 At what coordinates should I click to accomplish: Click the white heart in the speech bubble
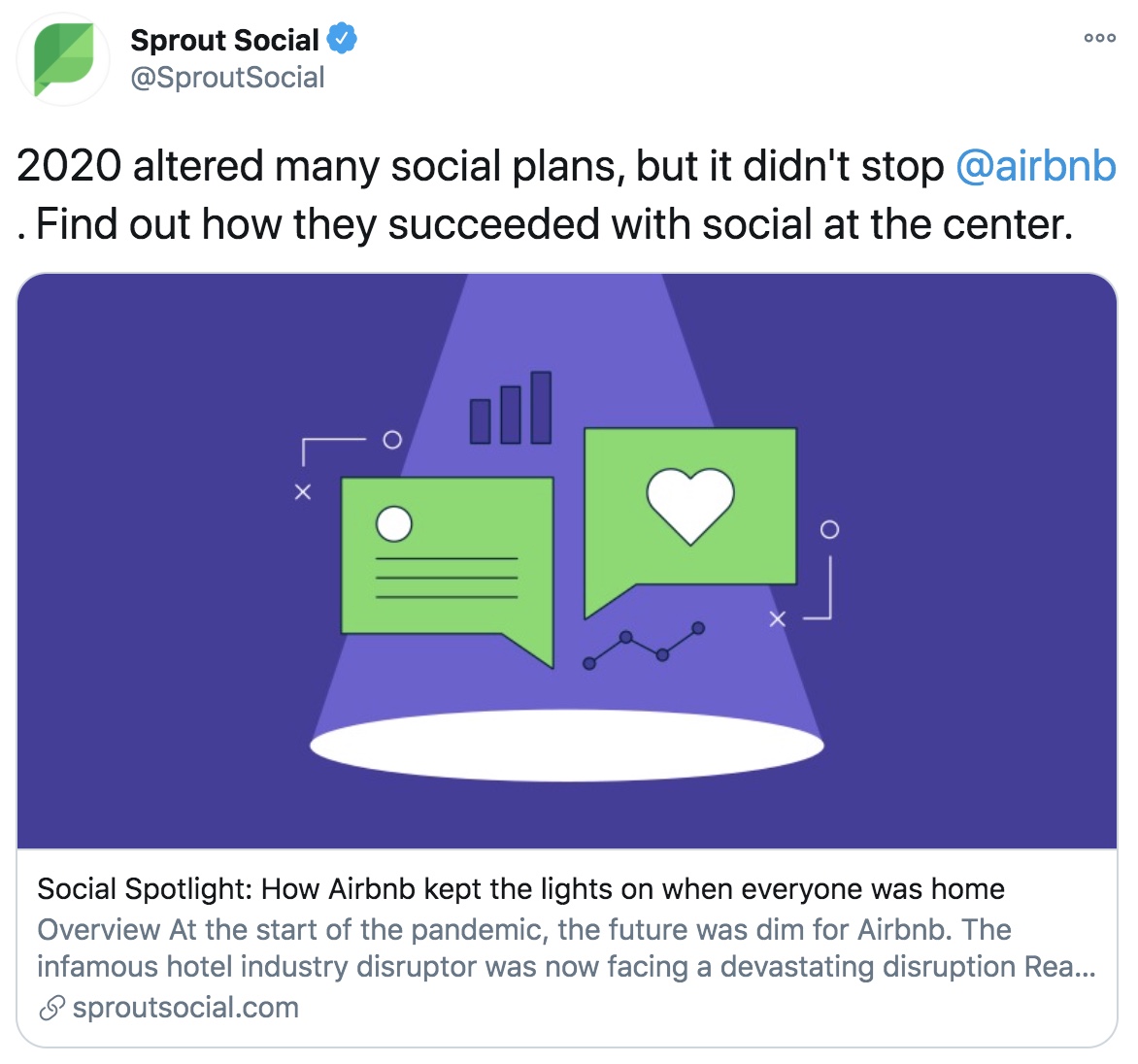[x=690, y=506]
